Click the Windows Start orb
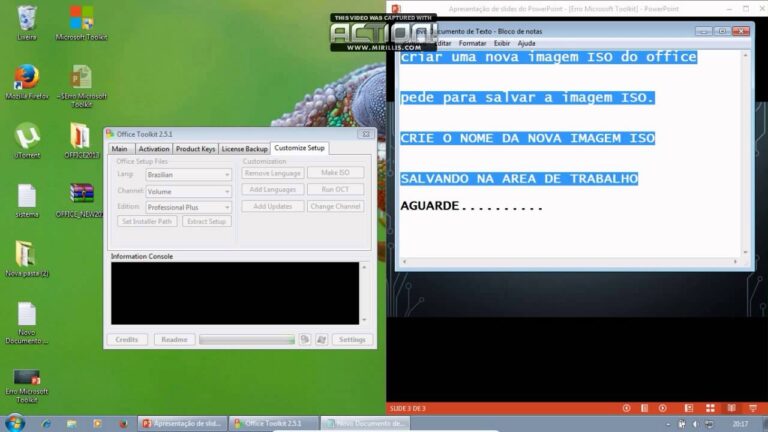Viewport: 768px width, 432px height. point(15,423)
